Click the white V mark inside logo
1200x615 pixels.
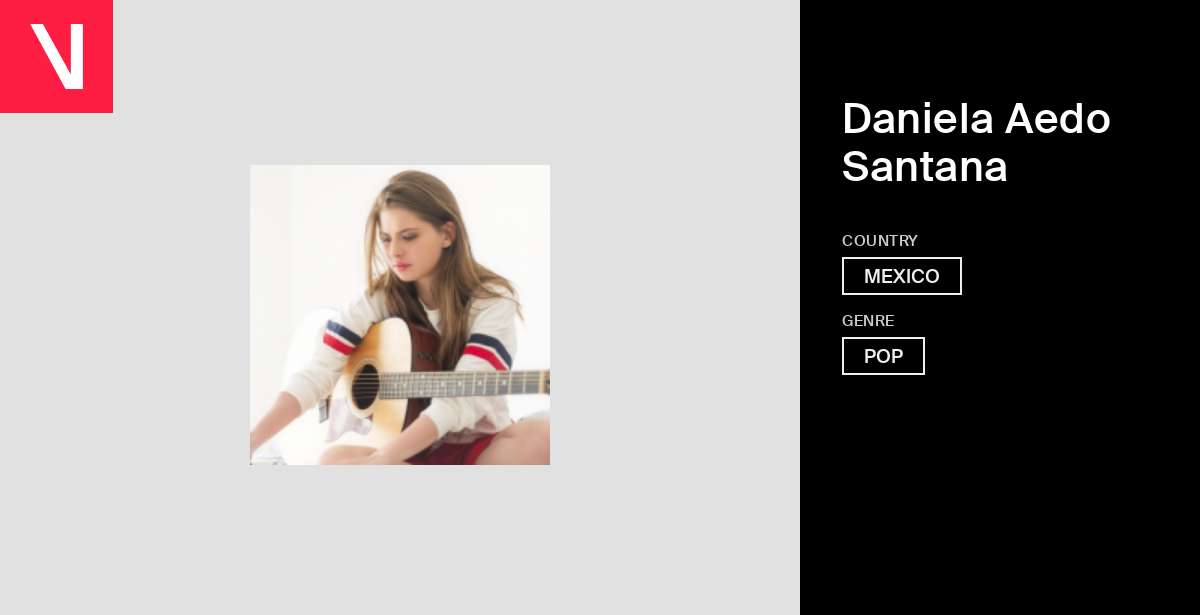coord(57,56)
